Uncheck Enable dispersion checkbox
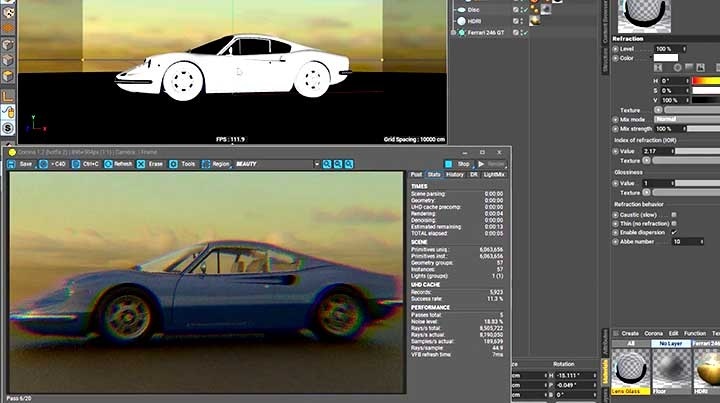 674,232
